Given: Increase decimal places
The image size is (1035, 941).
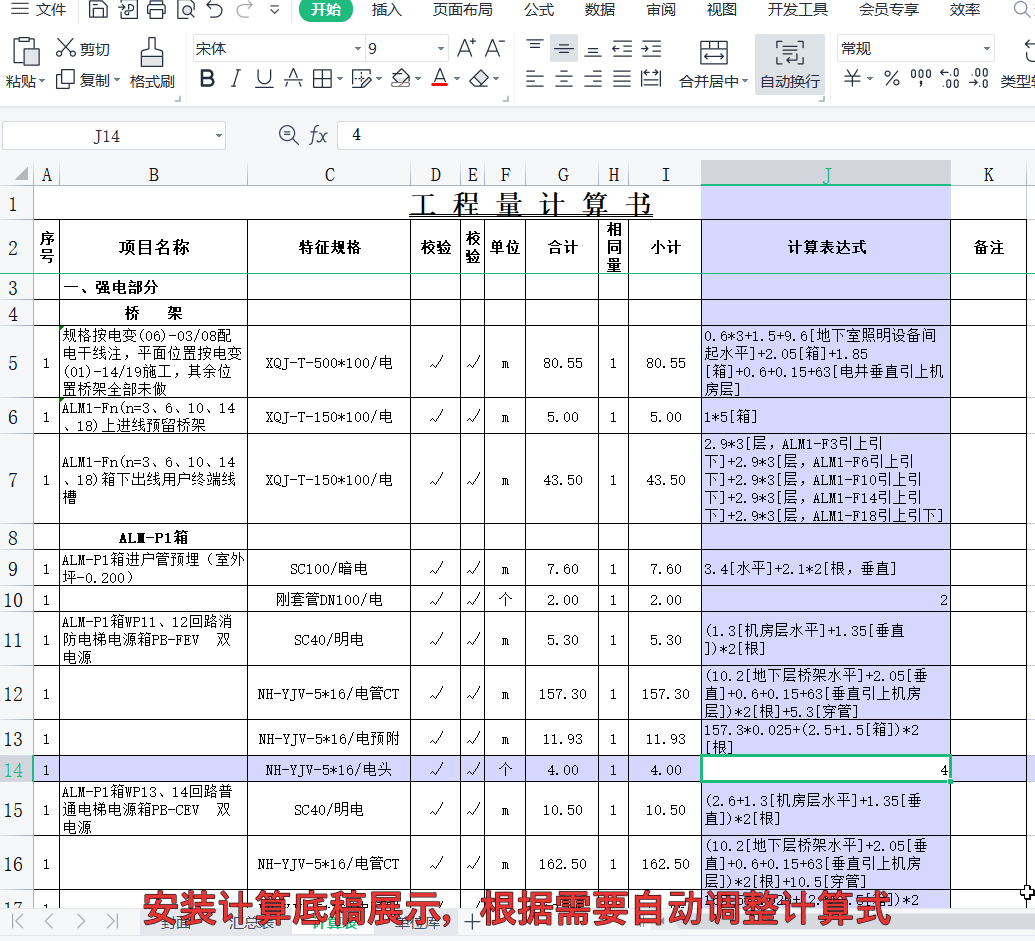Looking at the screenshot, I should [x=950, y=79].
